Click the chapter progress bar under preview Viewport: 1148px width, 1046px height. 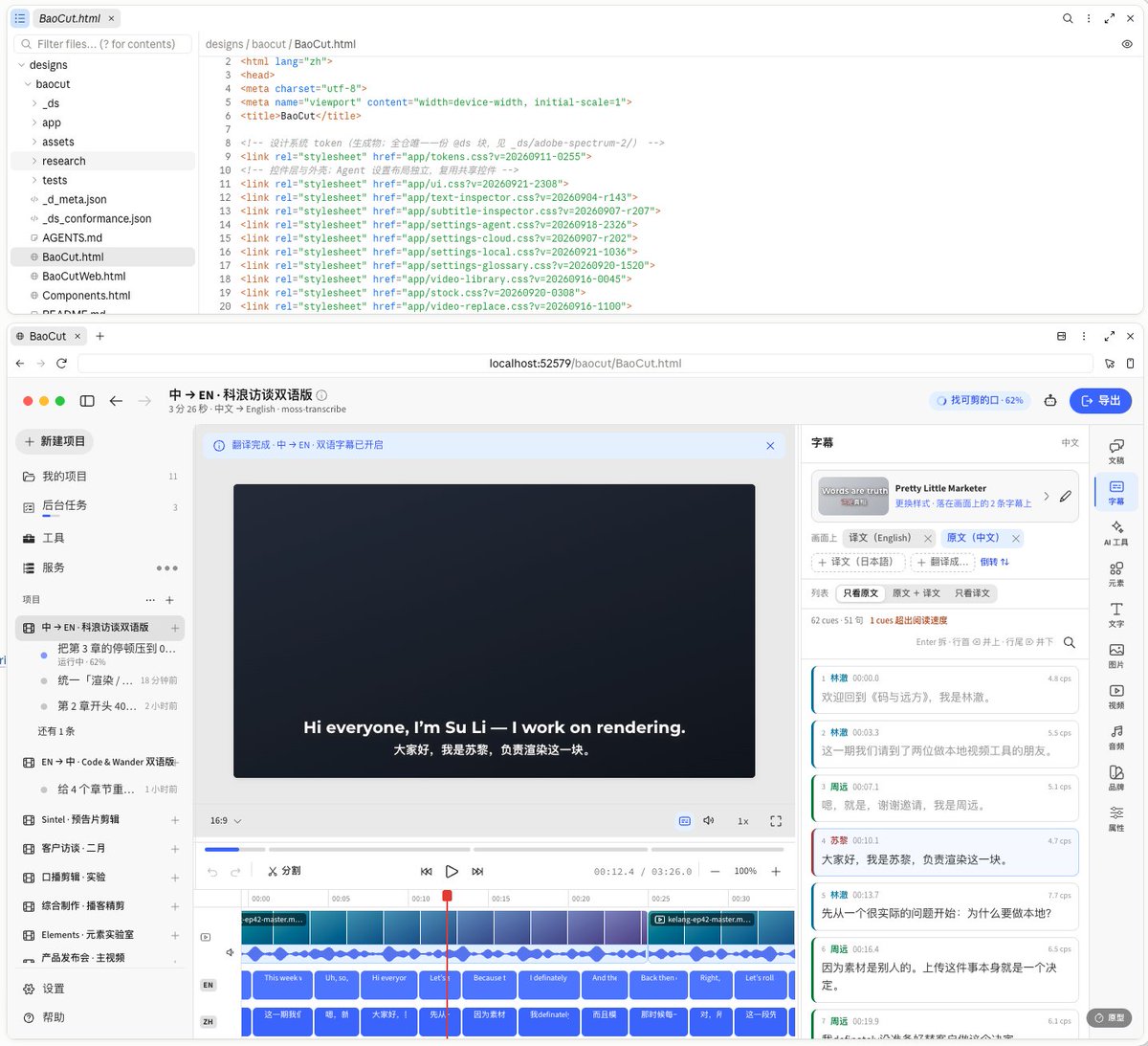point(494,849)
